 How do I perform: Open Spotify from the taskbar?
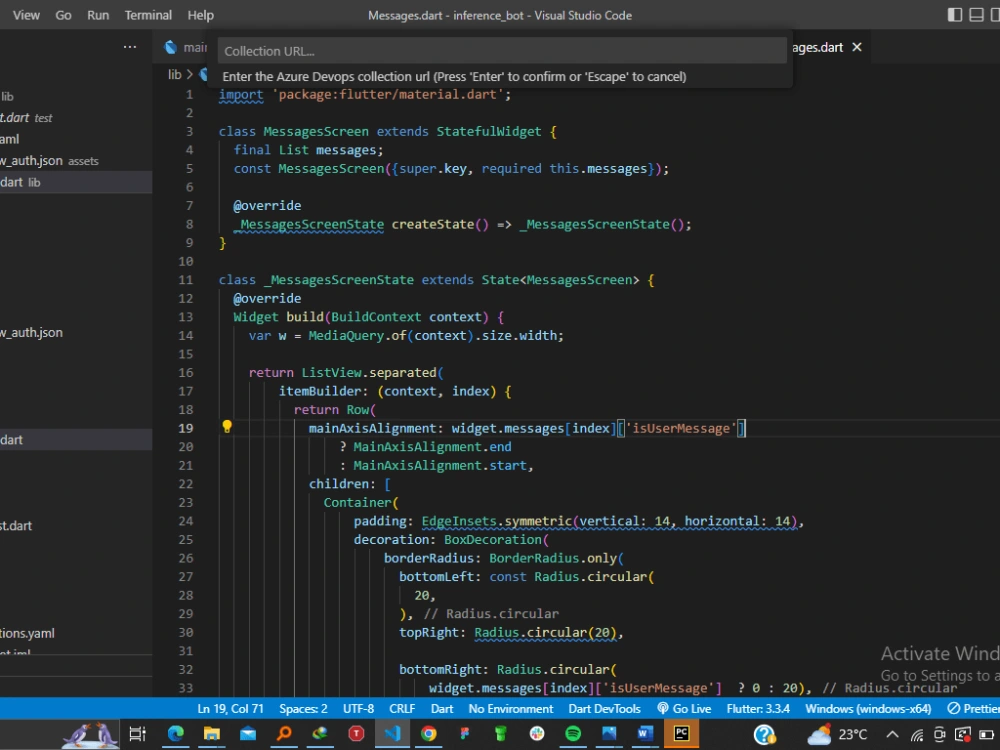tap(573, 734)
